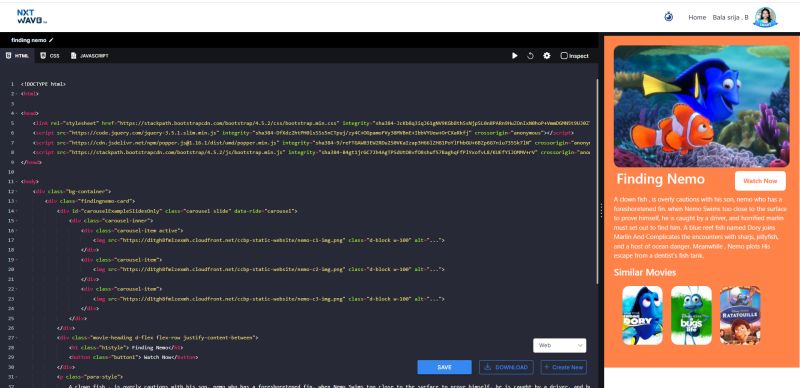This screenshot has height=388, width=800.
Task: Click the bootstrap.min.css link line 5
Action: tap(311, 123)
